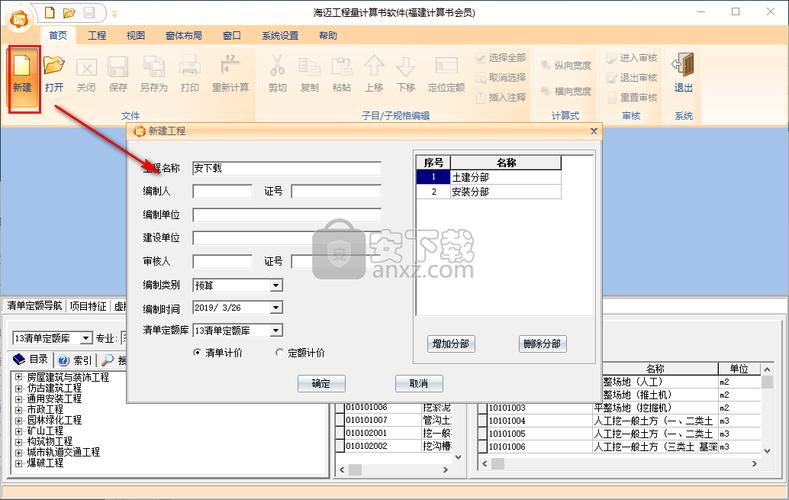The height and width of the screenshot is (500, 789).
Task: Click the 选择全部 ribbon item
Action: pos(501,58)
